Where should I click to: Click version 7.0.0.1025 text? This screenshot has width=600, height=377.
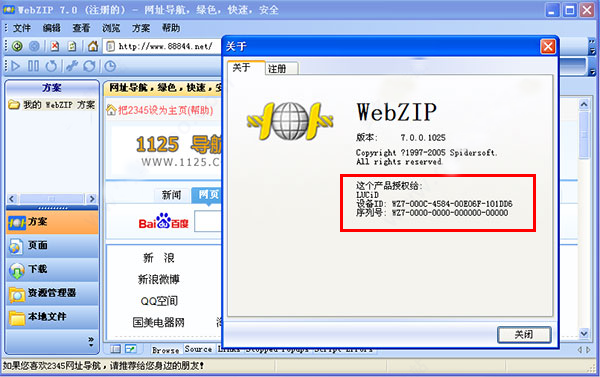[x=423, y=137]
